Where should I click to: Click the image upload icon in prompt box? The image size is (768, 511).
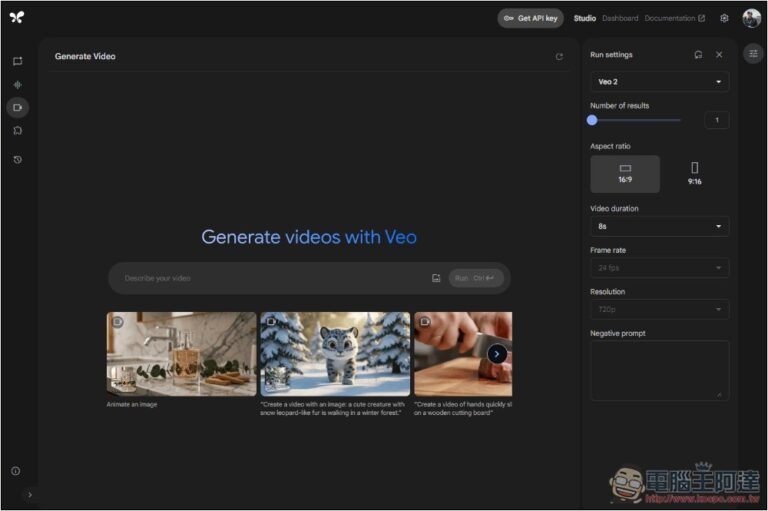[436, 278]
